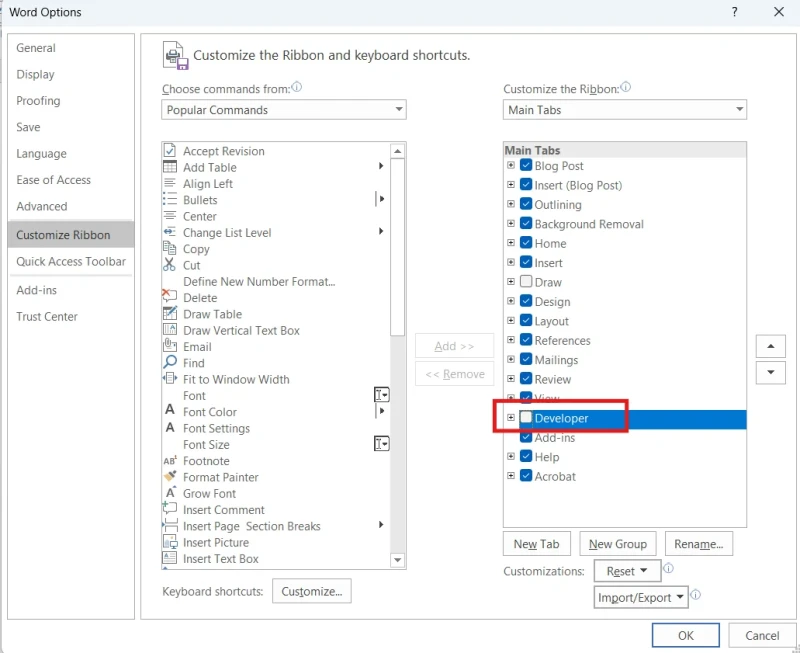Click the Insert Text Box icon

point(169,558)
